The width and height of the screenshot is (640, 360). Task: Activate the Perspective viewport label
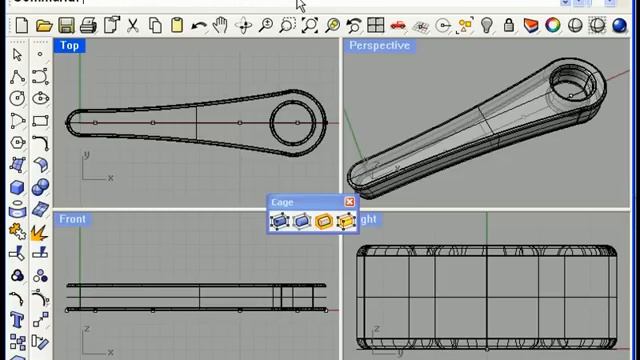click(x=380, y=45)
